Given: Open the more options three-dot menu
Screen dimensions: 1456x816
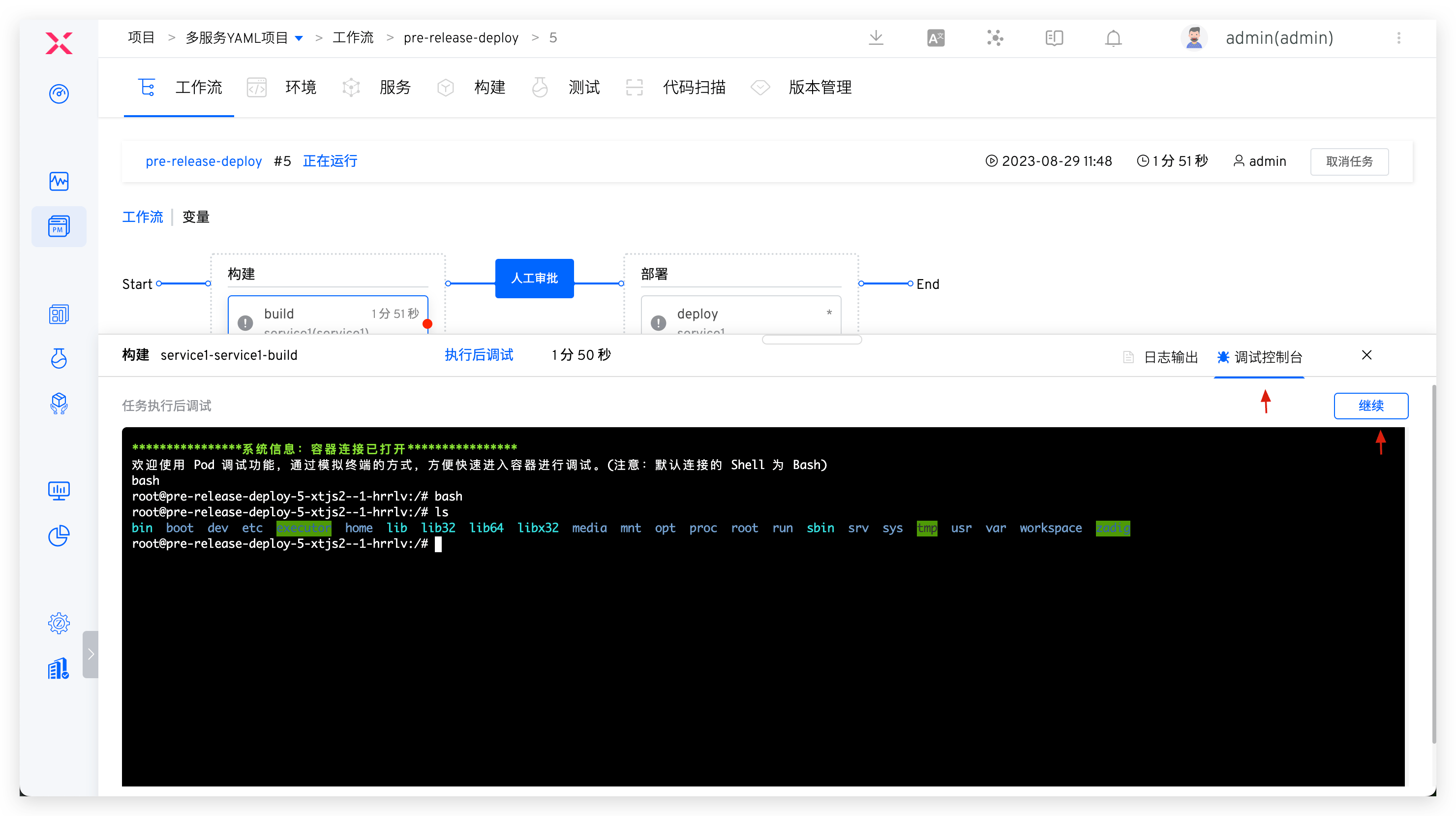Looking at the screenshot, I should 1399,38.
